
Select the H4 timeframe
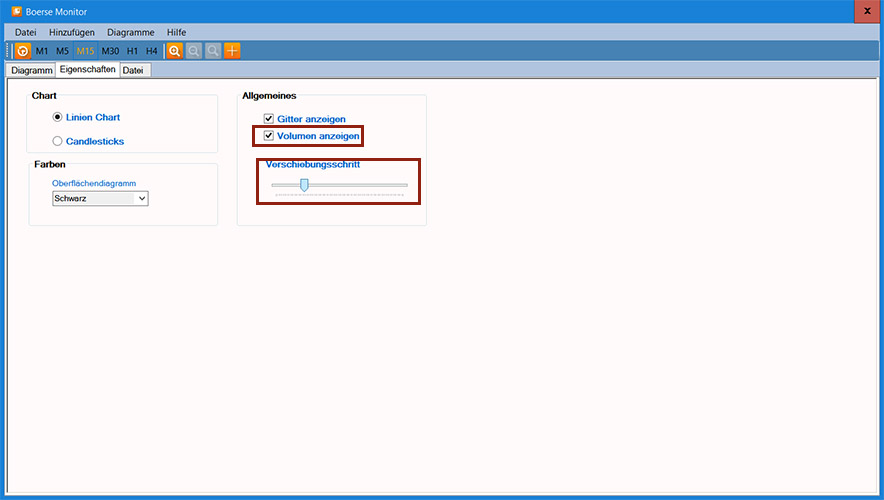pyautogui.click(x=151, y=51)
